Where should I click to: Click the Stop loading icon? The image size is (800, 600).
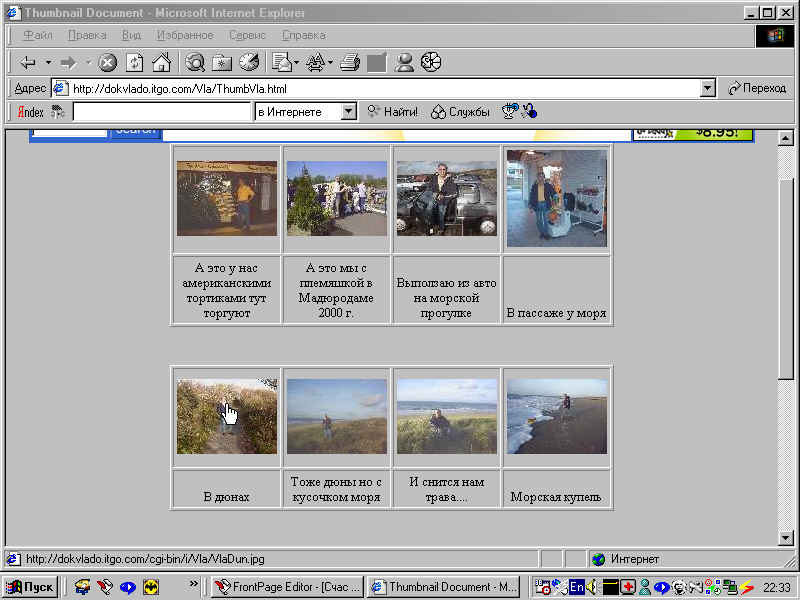(108, 62)
